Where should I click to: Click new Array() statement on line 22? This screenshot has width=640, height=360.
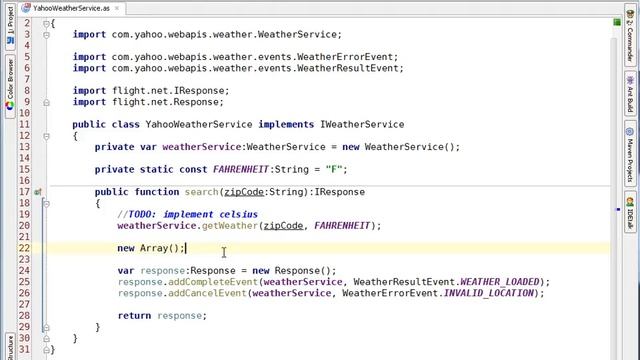(x=151, y=248)
